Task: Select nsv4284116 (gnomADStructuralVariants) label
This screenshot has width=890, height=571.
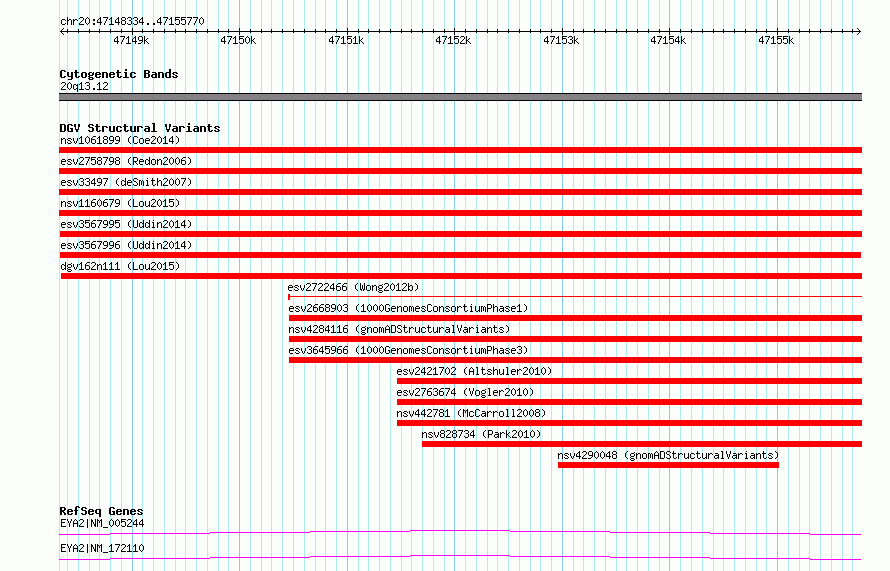Action: [399, 329]
